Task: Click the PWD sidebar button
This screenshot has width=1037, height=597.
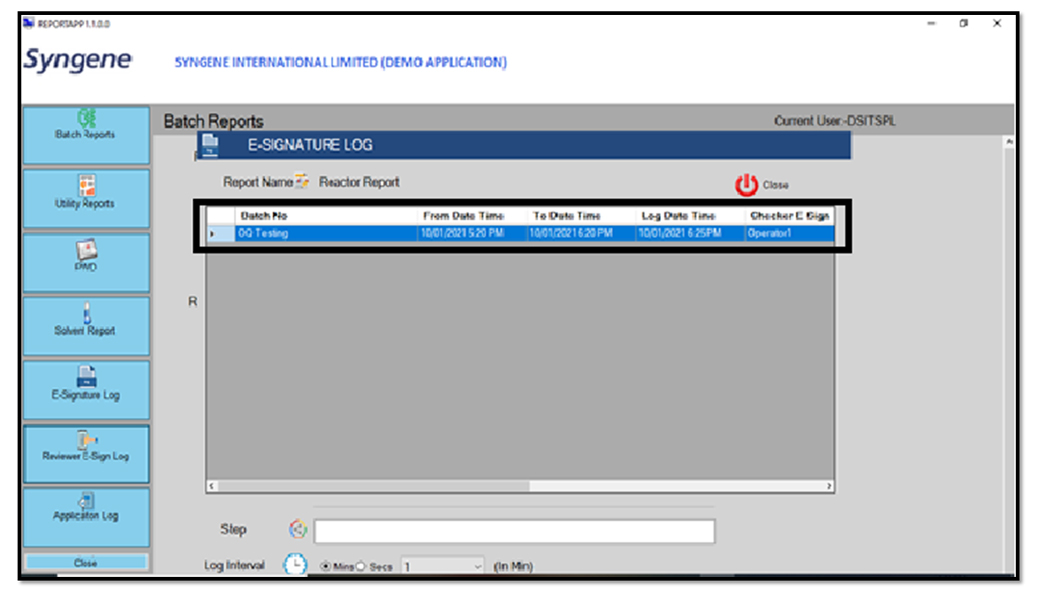Action: (86, 262)
